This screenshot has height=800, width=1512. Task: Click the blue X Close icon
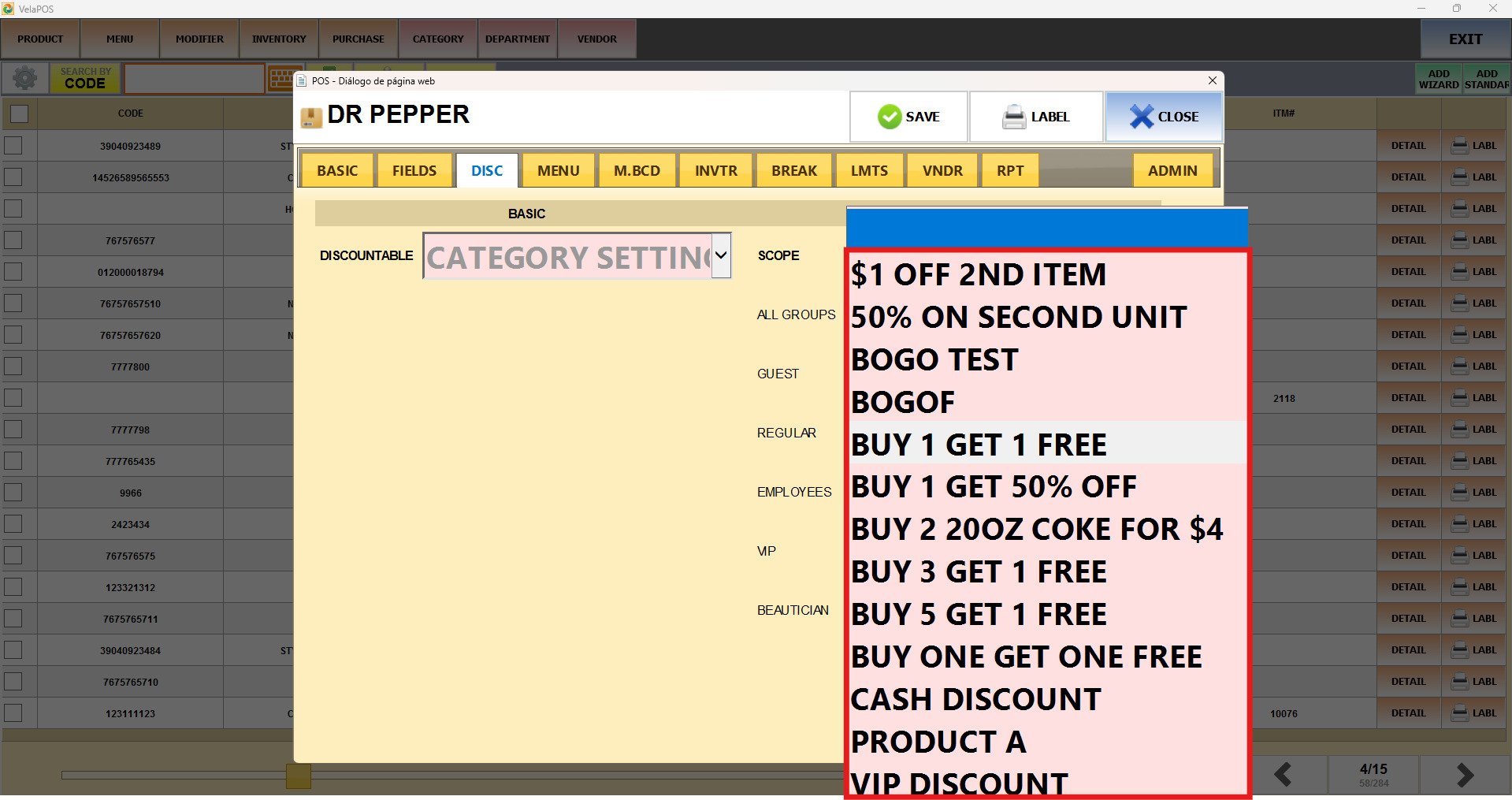point(1141,117)
